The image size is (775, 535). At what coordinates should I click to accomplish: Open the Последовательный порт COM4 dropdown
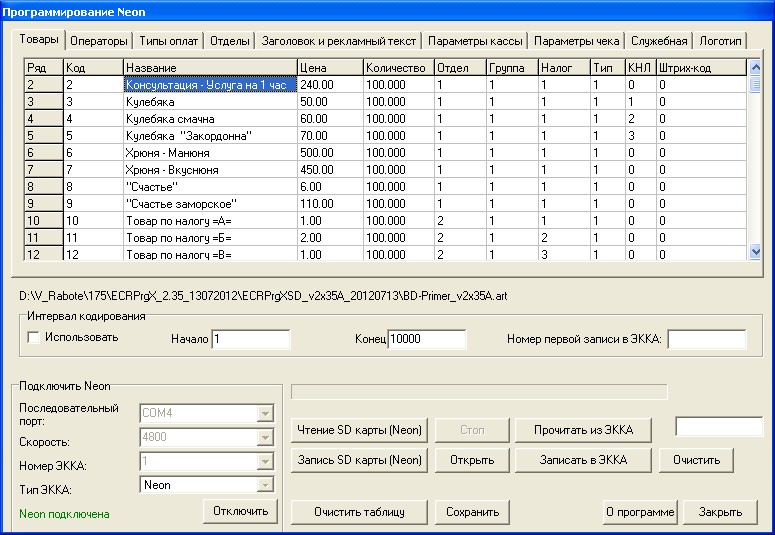tap(265, 413)
